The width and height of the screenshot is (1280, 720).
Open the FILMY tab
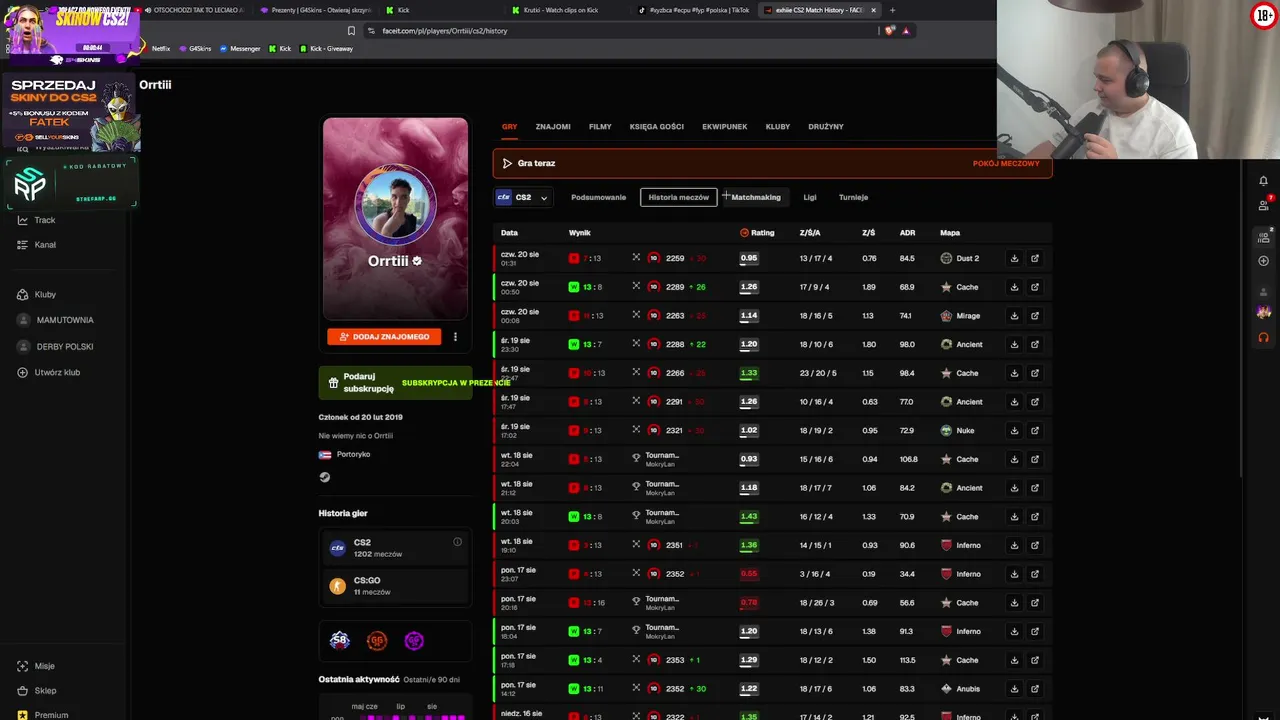pos(600,127)
